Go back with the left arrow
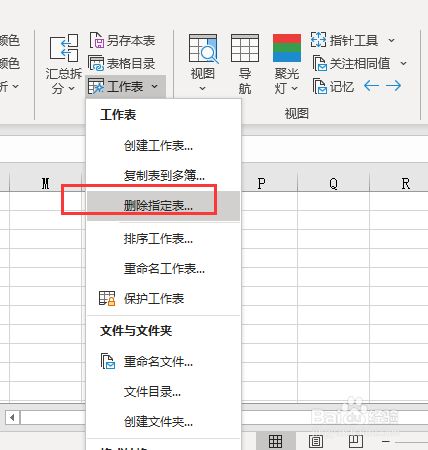The height and width of the screenshot is (450, 428). click(x=371, y=86)
